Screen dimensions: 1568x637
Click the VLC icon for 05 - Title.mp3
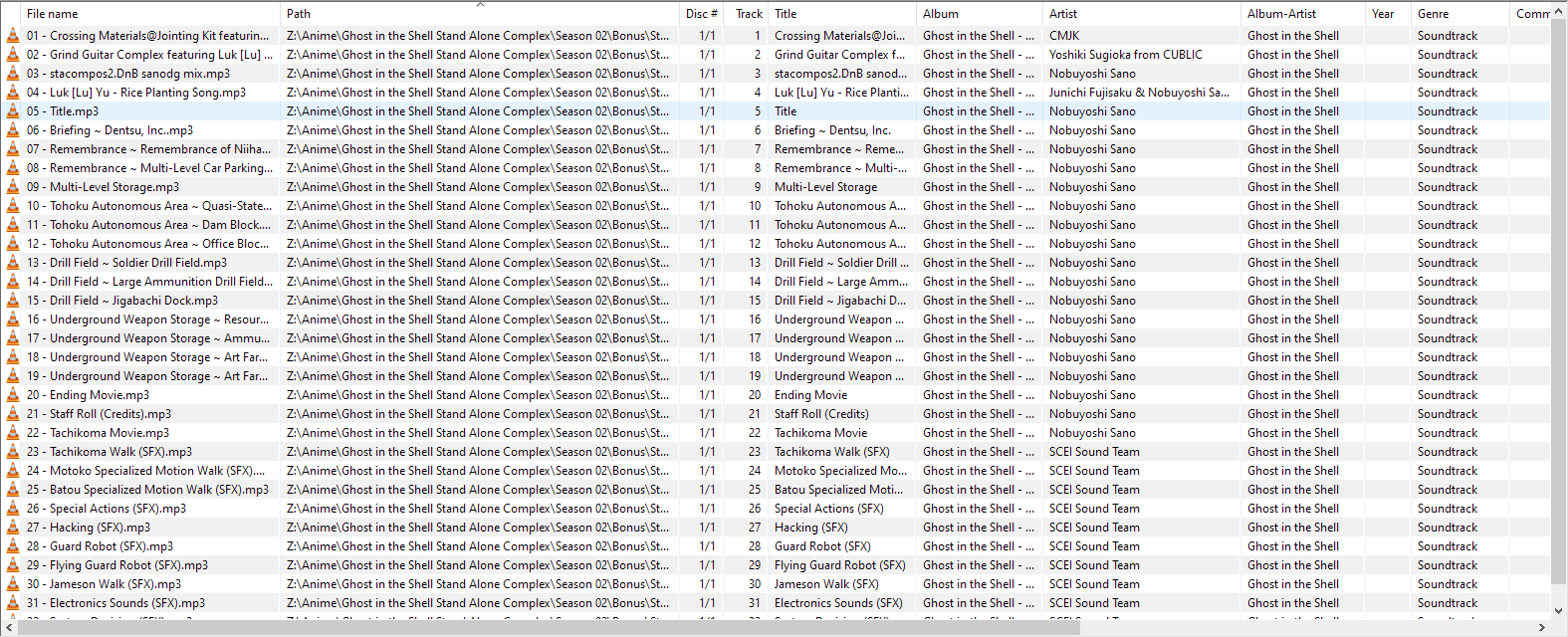pyautogui.click(x=13, y=110)
